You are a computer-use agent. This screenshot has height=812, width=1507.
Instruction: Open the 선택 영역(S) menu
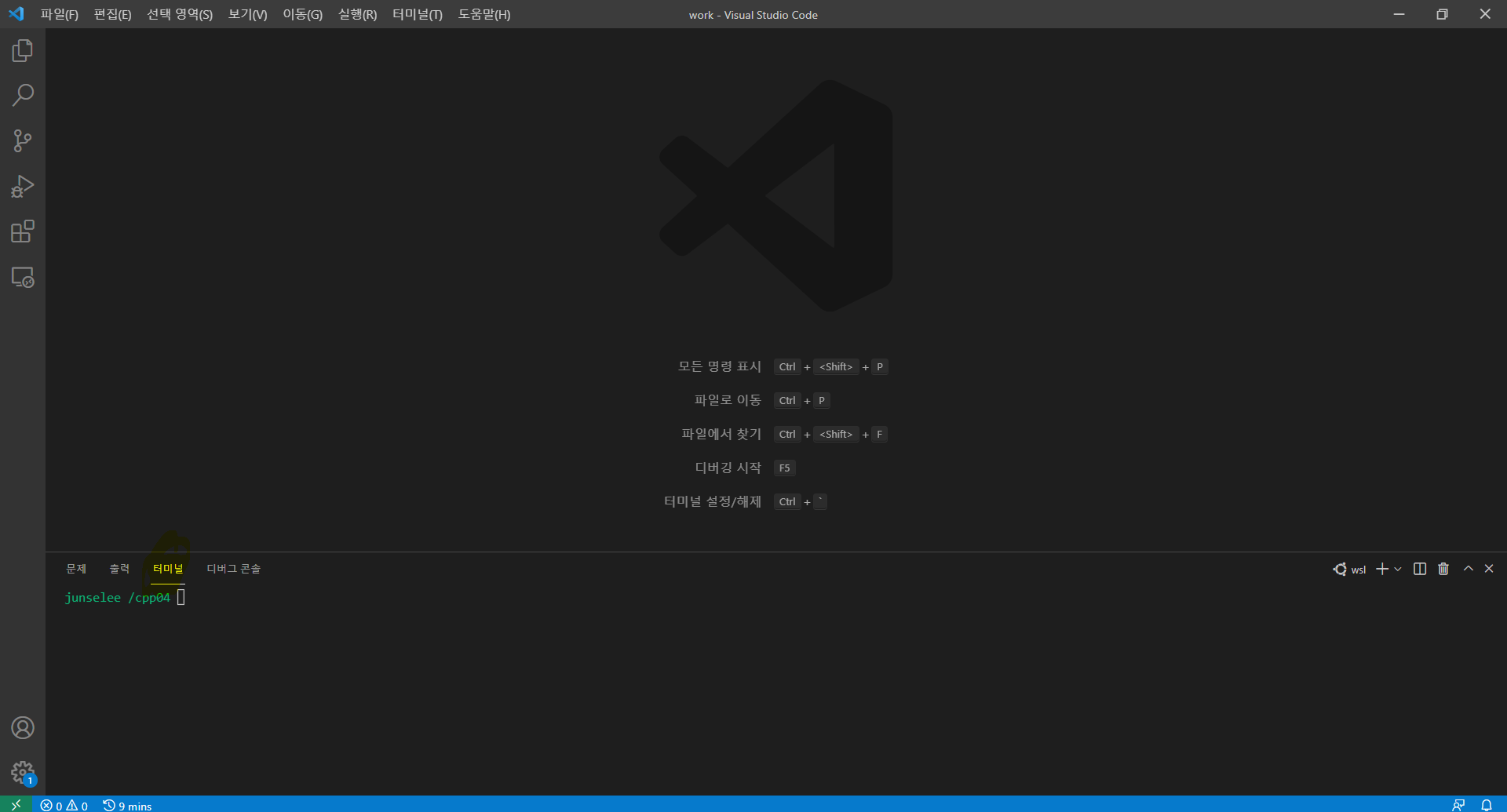click(180, 15)
